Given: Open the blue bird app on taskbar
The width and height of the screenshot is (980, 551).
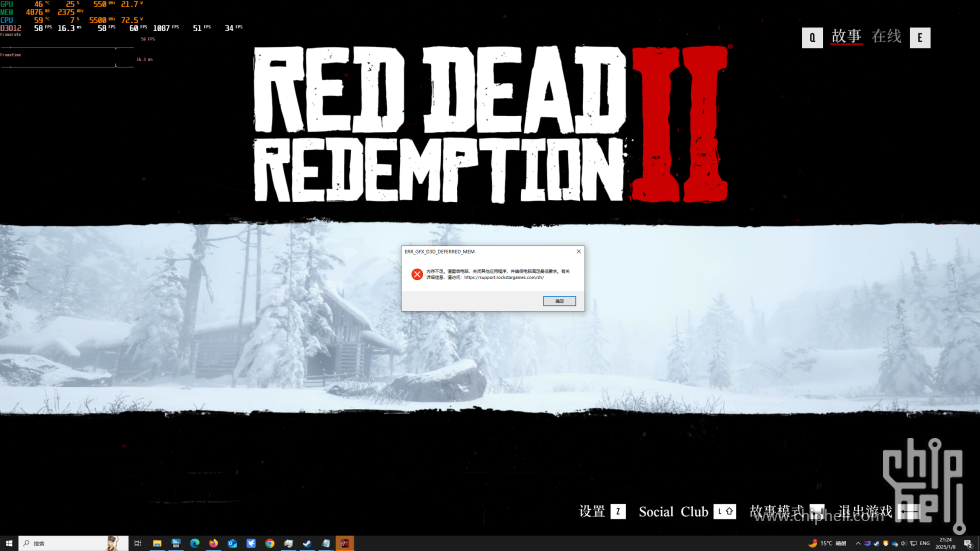Looking at the screenshot, I should coord(251,544).
